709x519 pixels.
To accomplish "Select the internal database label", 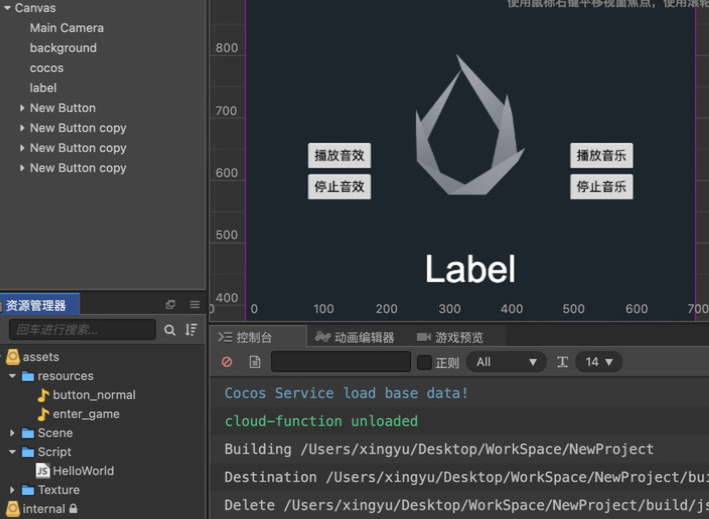I will pos(44,509).
